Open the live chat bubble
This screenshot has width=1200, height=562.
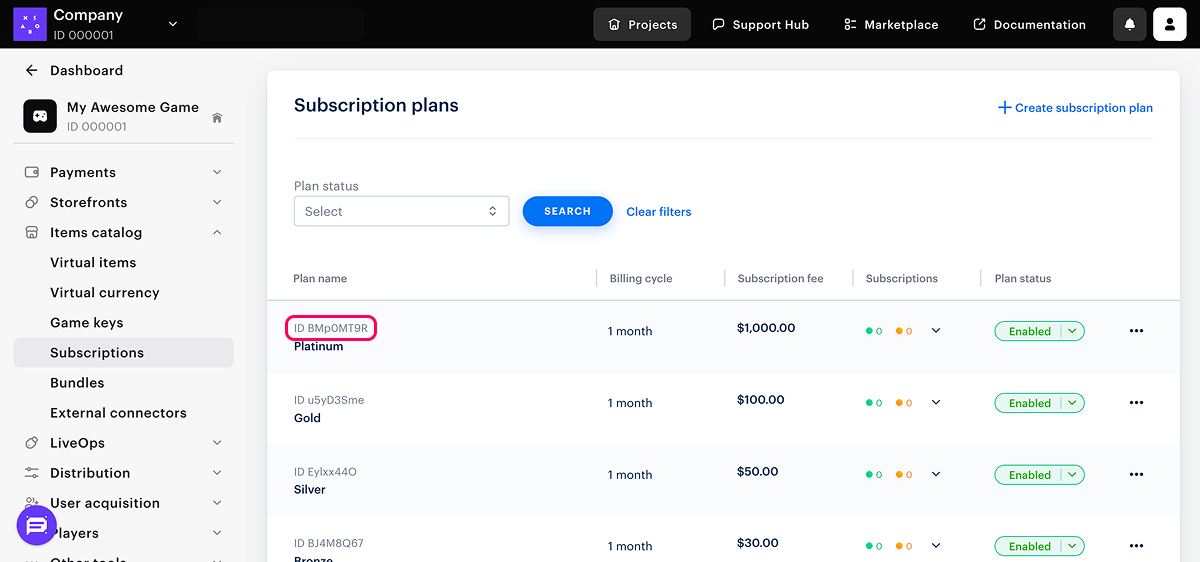[x=37, y=525]
